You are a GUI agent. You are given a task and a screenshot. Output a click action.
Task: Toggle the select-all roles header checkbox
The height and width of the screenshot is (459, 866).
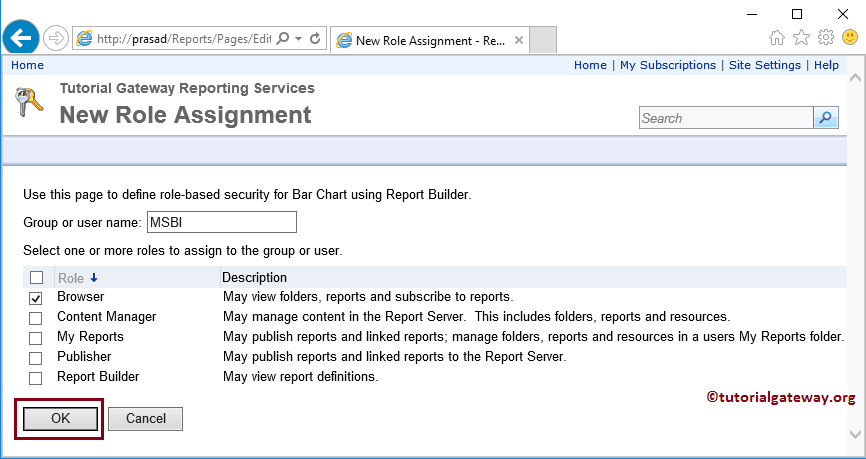(x=36, y=278)
